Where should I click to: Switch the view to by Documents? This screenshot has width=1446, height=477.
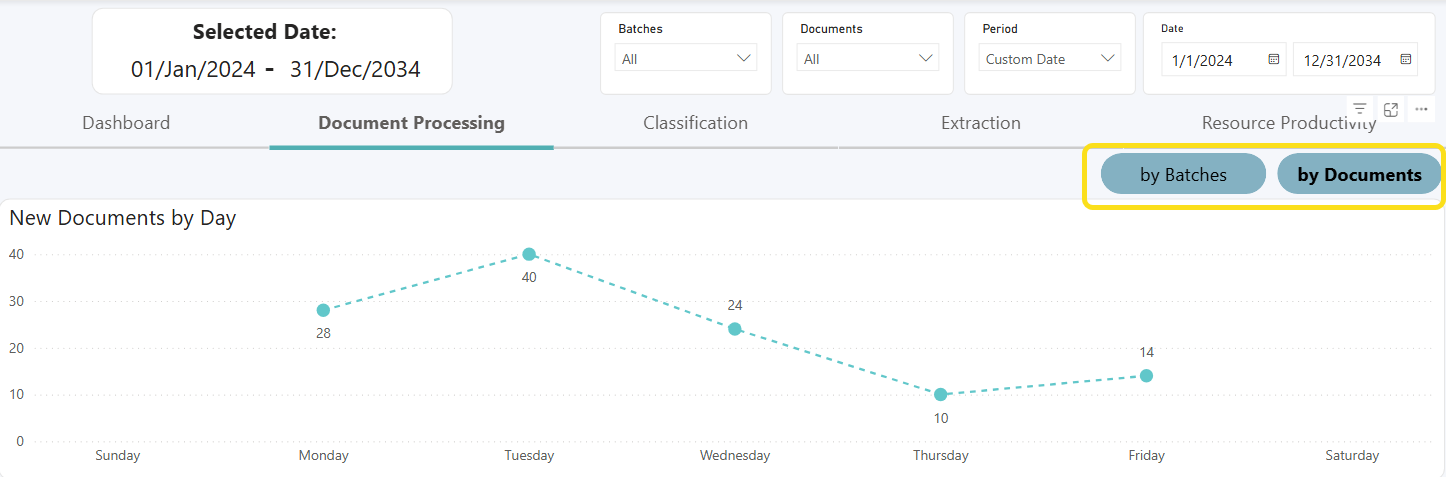click(1359, 175)
